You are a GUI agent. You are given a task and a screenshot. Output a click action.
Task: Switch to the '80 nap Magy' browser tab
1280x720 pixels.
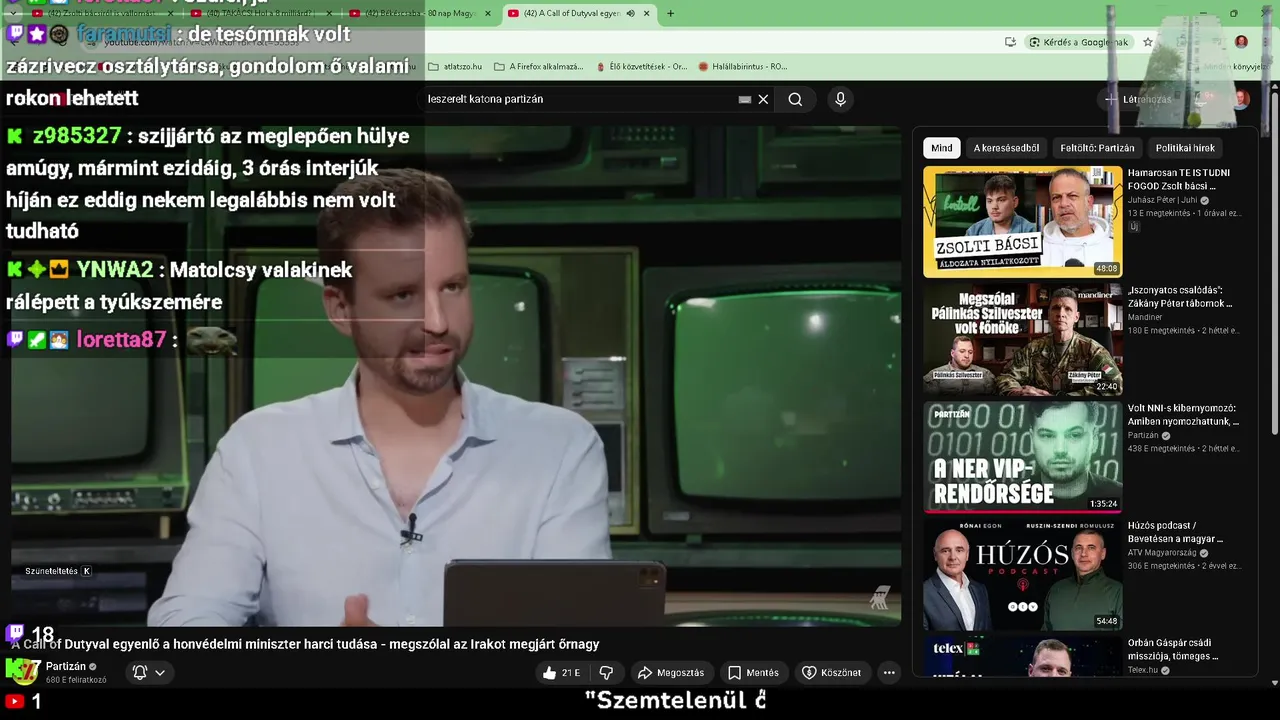pos(420,13)
